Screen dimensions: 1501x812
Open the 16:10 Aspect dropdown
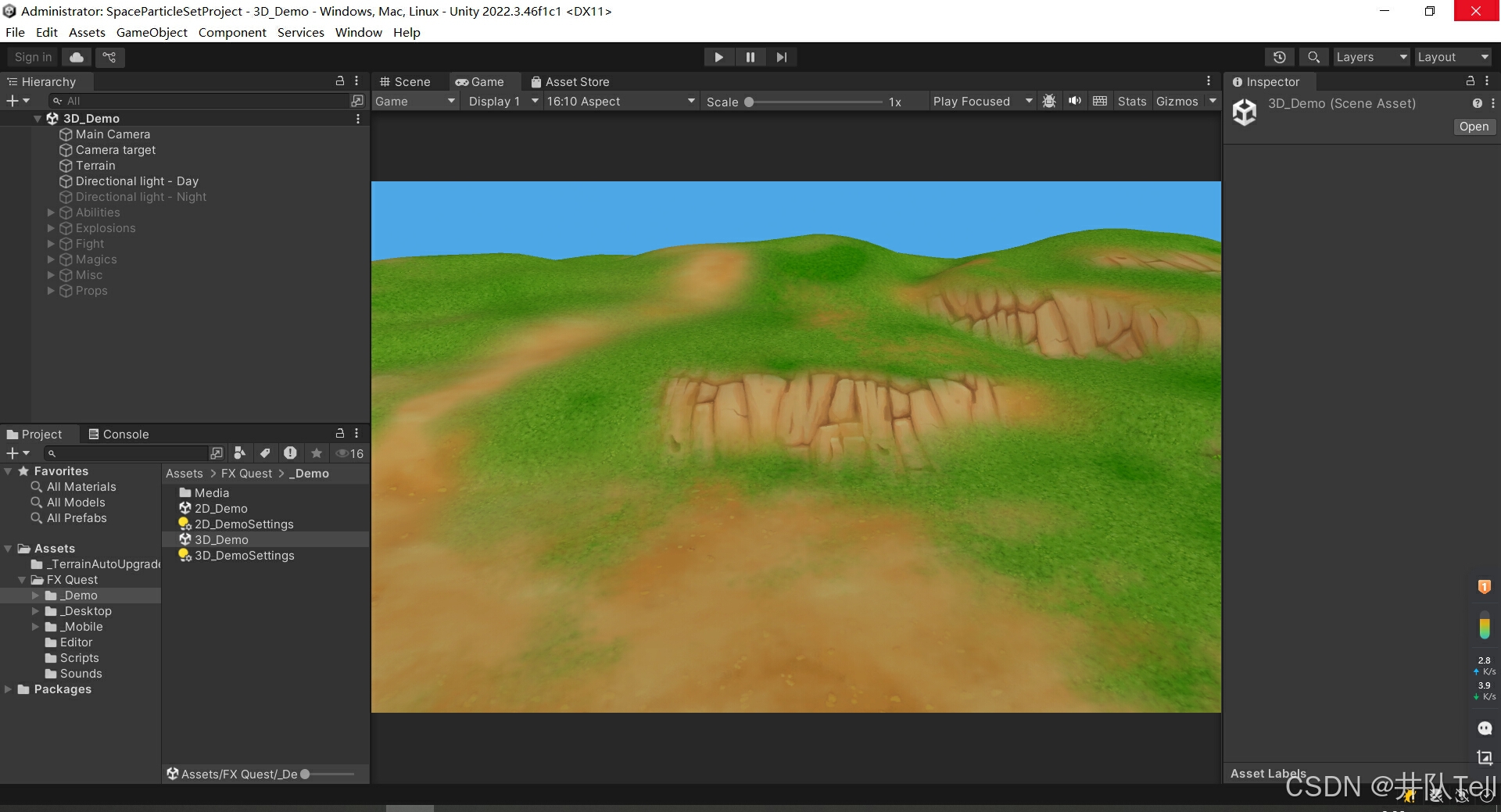point(621,101)
